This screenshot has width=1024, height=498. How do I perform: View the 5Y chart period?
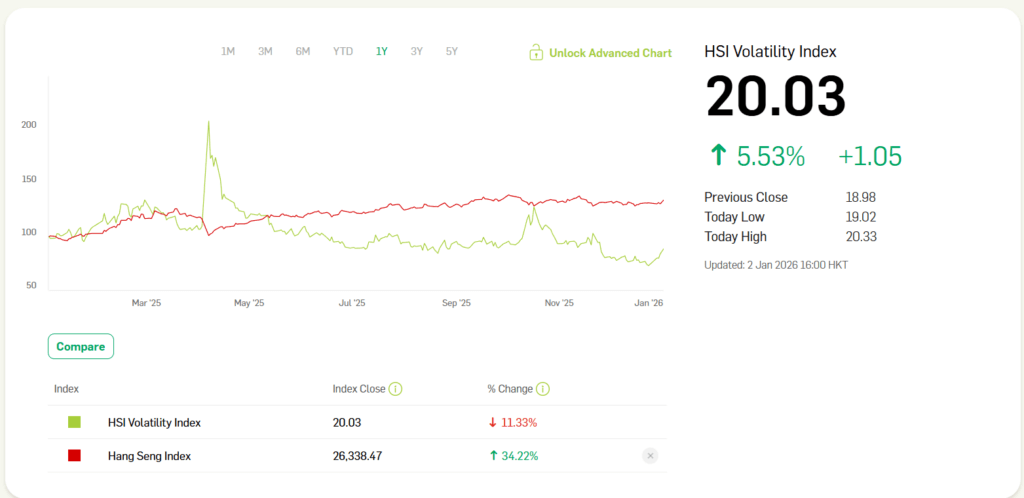(x=451, y=51)
